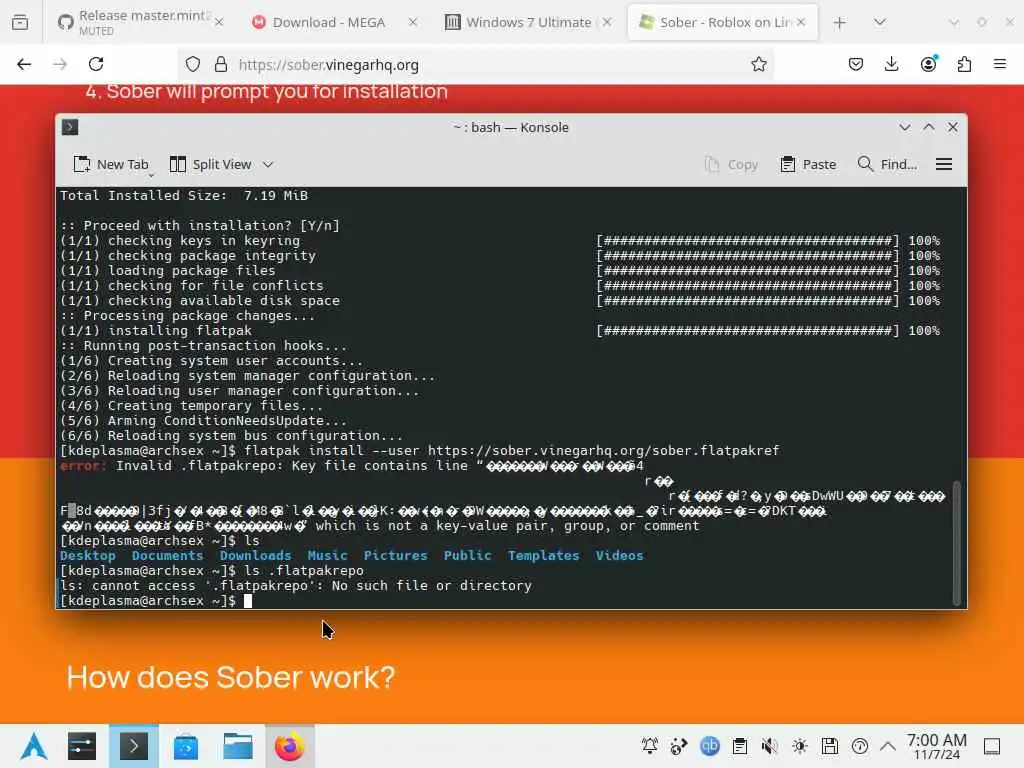Close the Download - MEGA tab

point(413,22)
